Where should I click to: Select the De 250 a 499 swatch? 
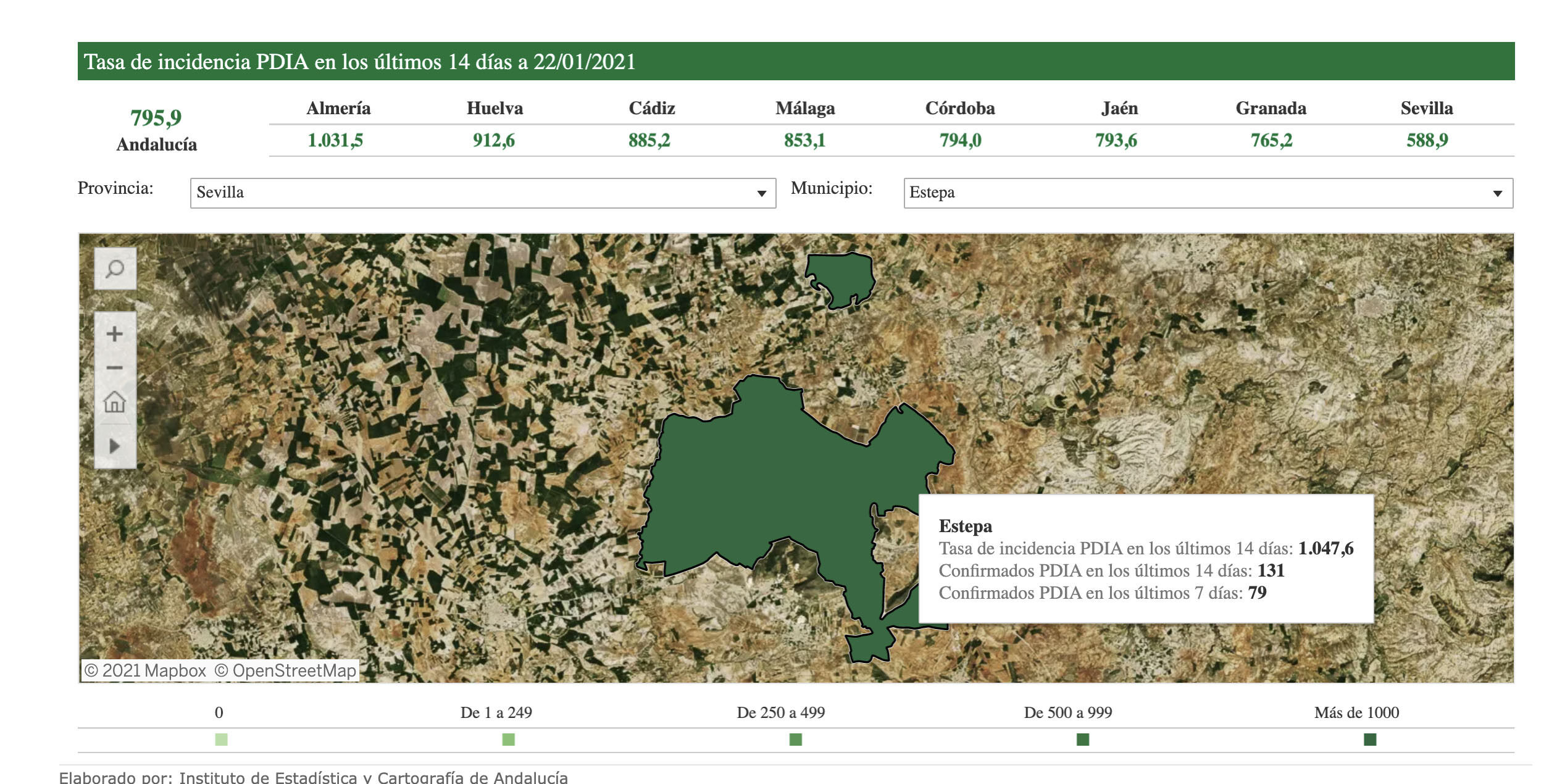[795, 739]
